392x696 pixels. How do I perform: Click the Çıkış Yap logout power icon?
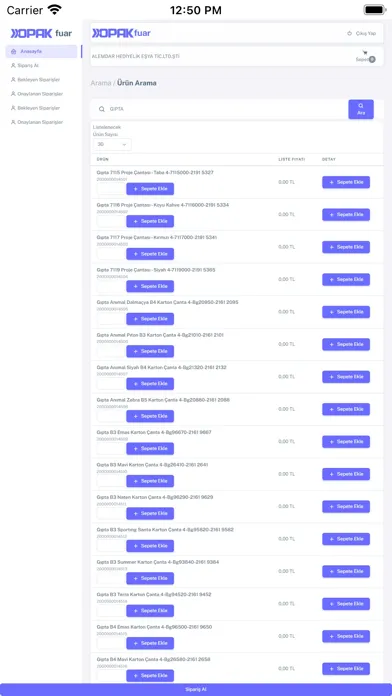pos(349,33)
